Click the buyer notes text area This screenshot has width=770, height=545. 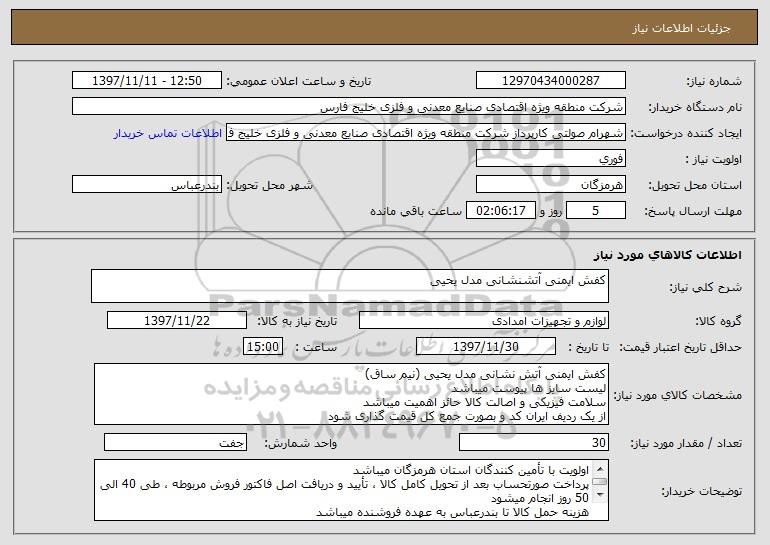pyautogui.click(x=351, y=490)
